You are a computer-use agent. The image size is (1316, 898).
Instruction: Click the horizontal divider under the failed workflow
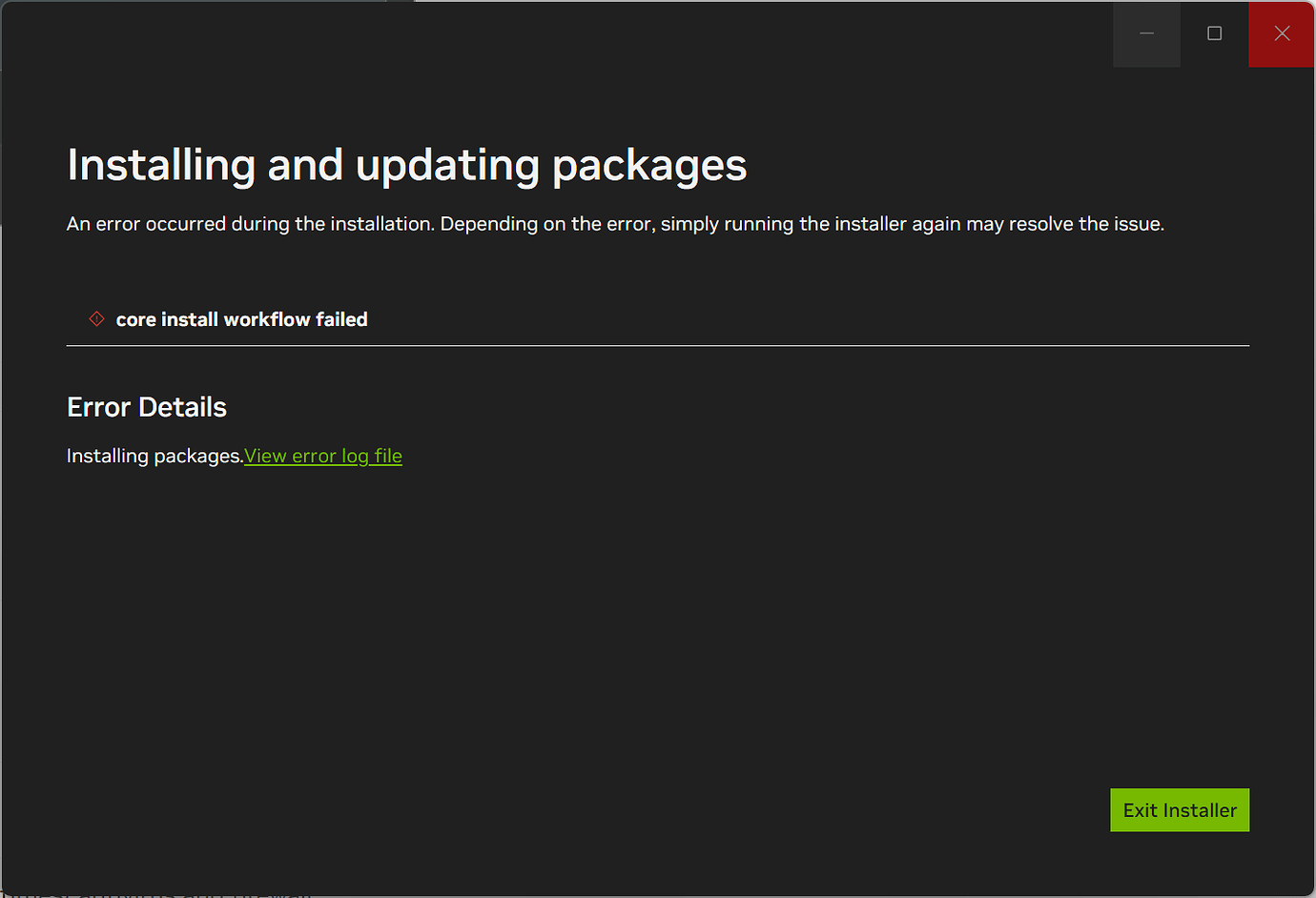(x=657, y=346)
